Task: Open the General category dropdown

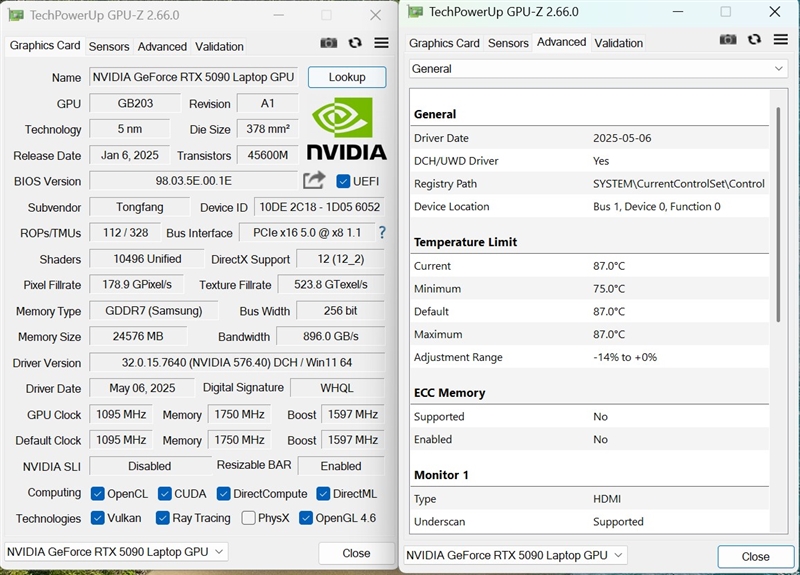Action: tap(598, 69)
